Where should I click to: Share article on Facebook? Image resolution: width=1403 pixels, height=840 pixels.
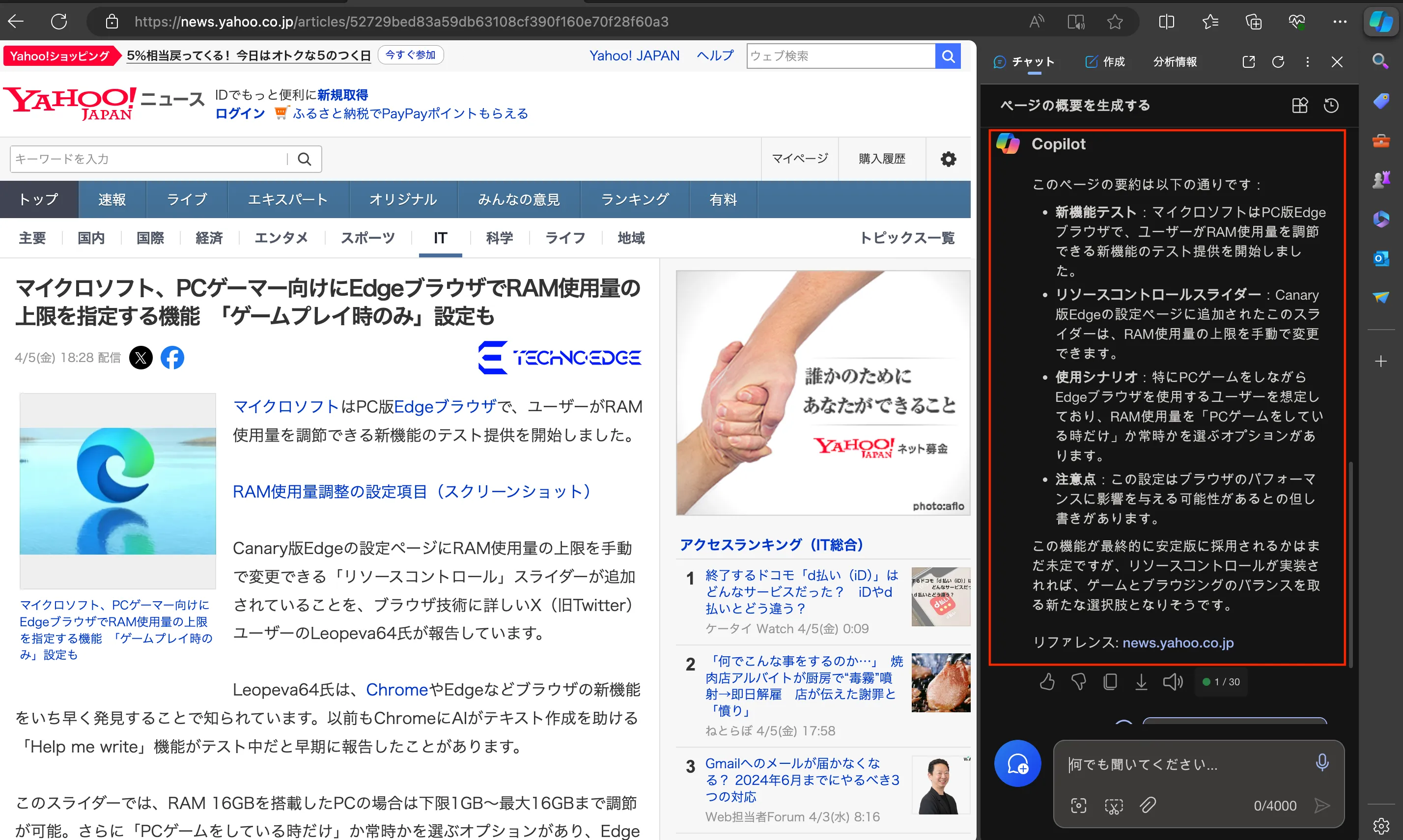(172, 358)
